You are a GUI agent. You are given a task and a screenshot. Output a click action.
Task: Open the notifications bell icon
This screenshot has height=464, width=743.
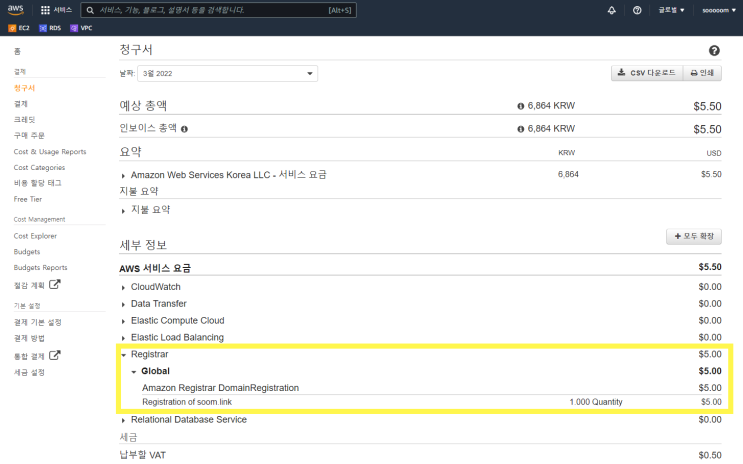(612, 10)
